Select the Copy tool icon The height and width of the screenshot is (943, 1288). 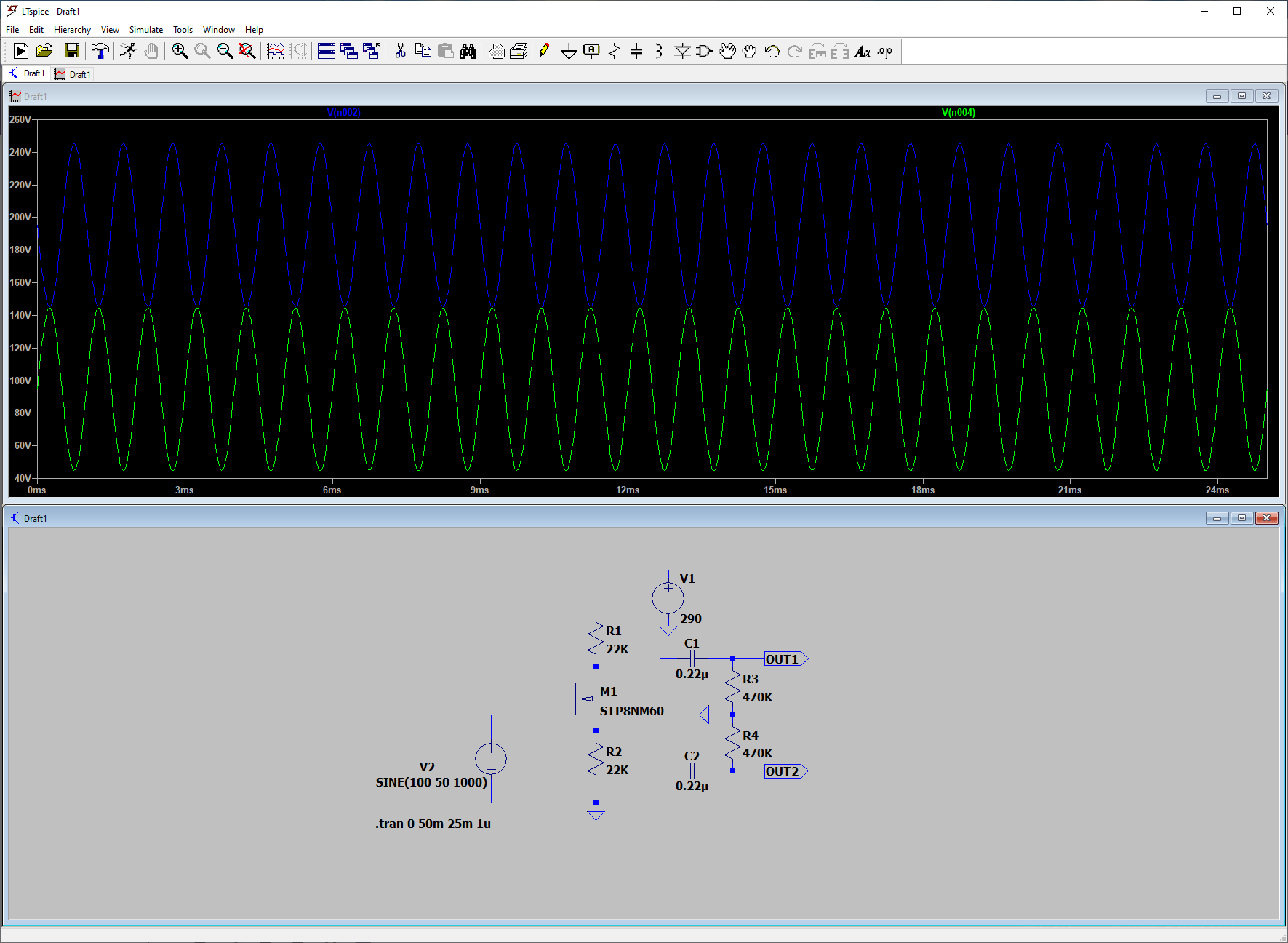click(423, 51)
